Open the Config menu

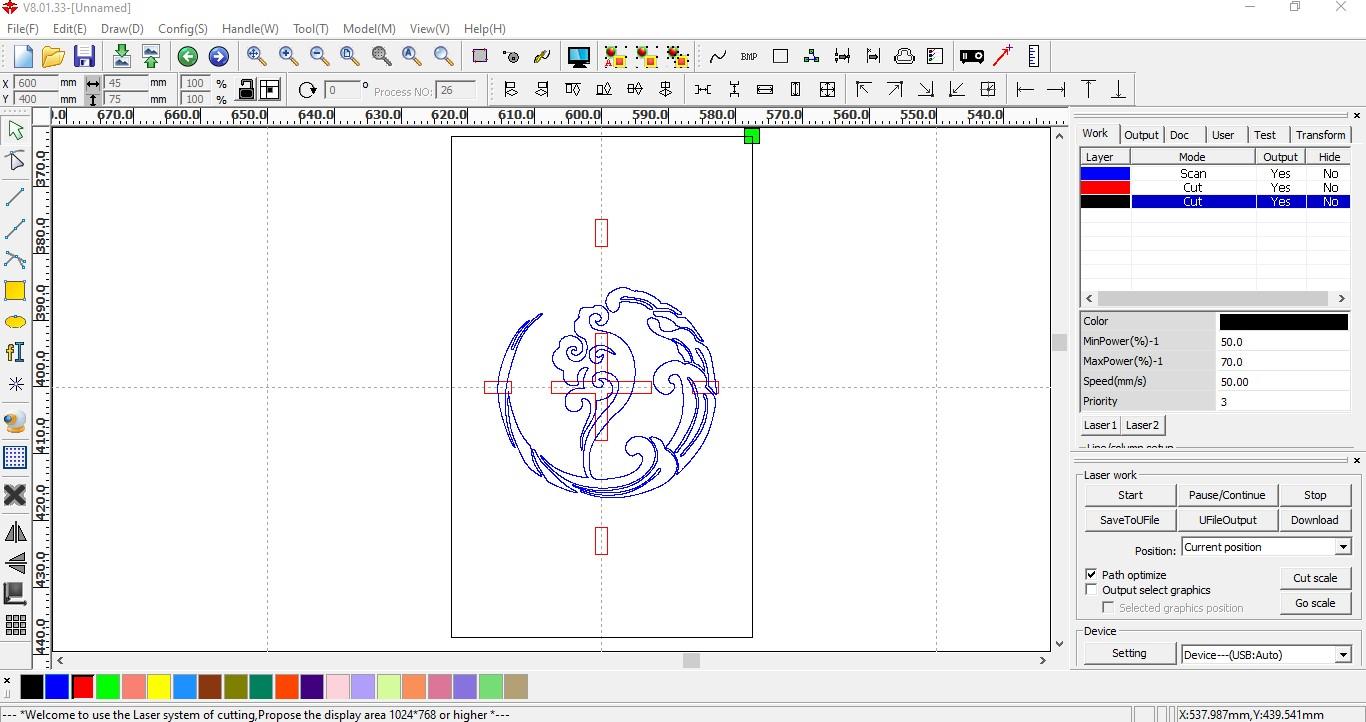tap(183, 29)
